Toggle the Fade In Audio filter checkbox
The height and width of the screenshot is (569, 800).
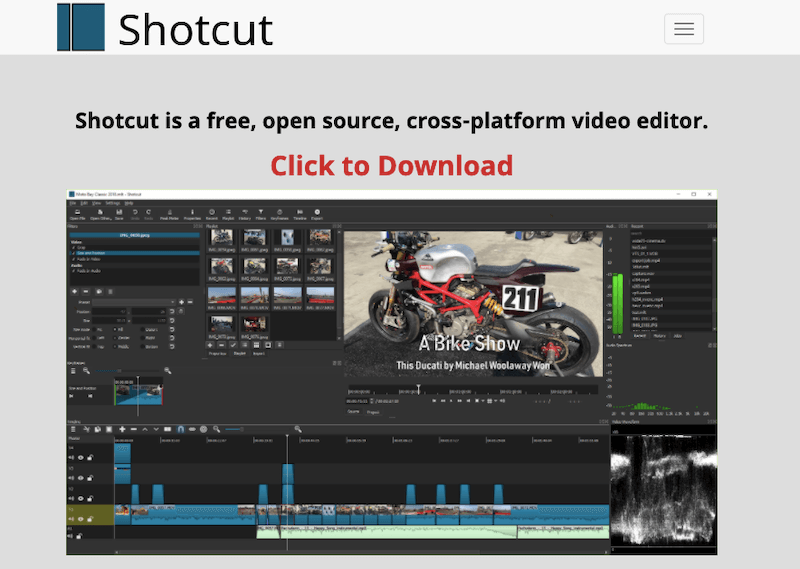coord(73,271)
